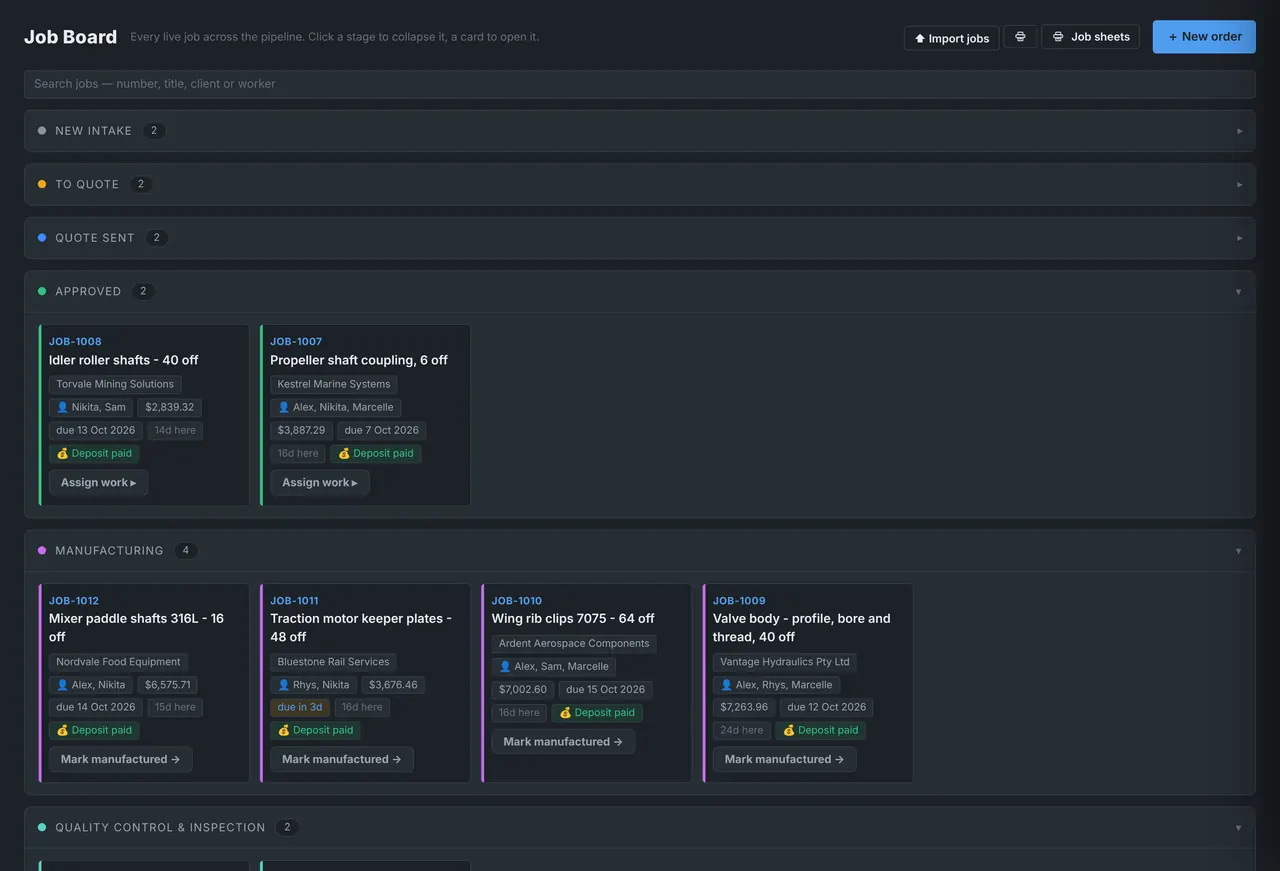The width and height of the screenshot is (1280, 871).
Task: Click money bag icon on JOB-1010 Deposit paid
Action: pyautogui.click(x=565, y=713)
